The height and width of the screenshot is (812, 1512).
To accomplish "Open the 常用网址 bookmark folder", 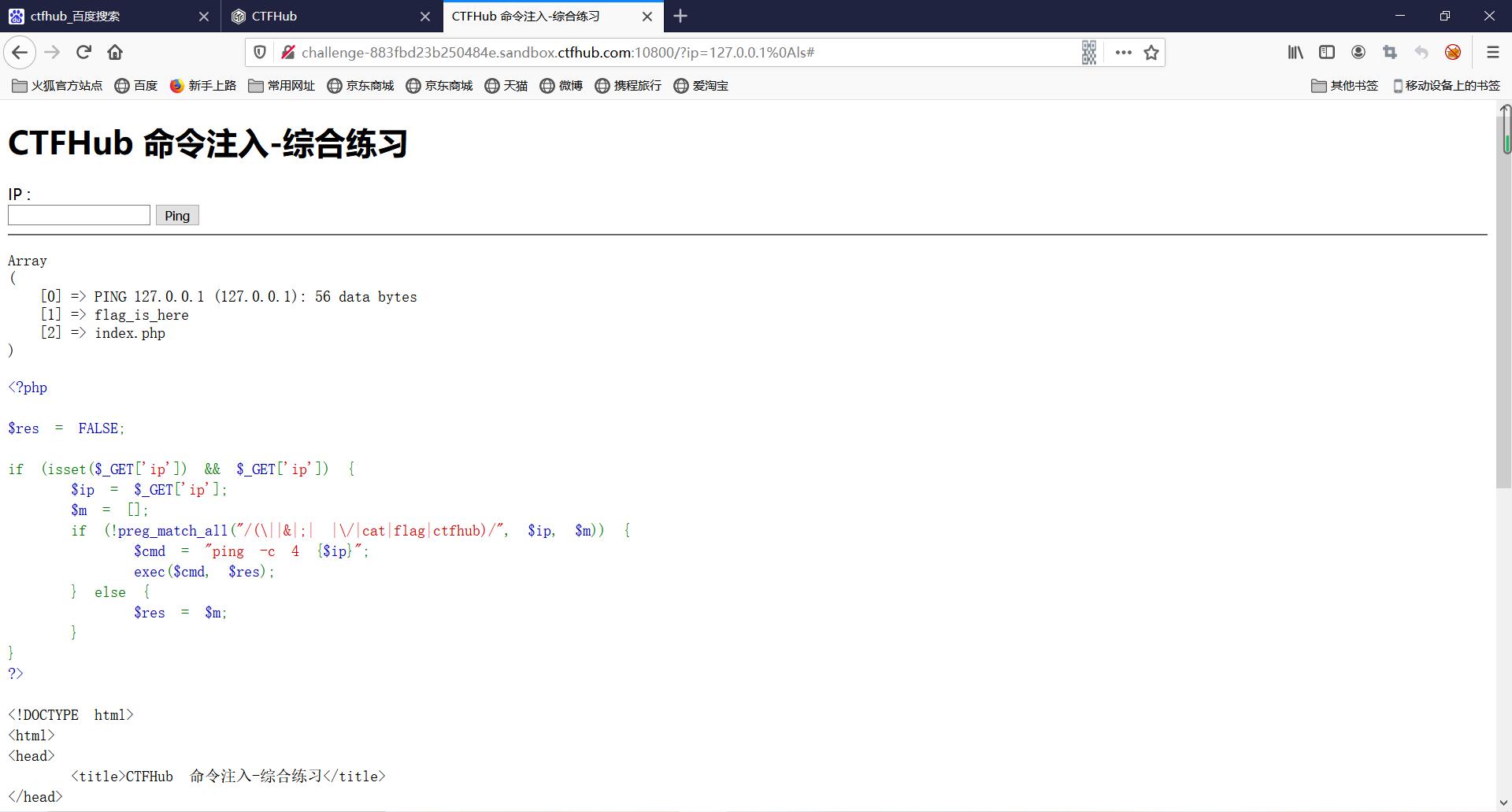I will tap(280, 85).
